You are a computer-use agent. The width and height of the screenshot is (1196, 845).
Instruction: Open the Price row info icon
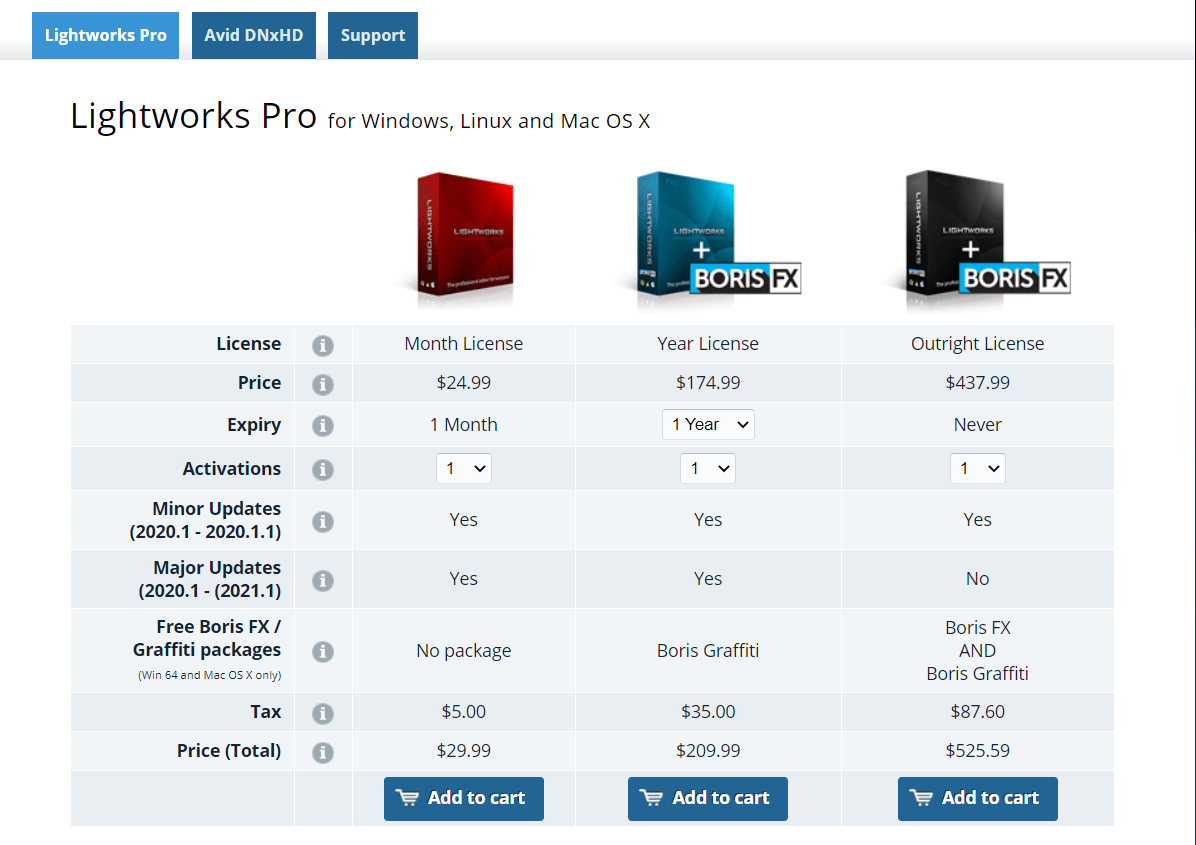(322, 382)
